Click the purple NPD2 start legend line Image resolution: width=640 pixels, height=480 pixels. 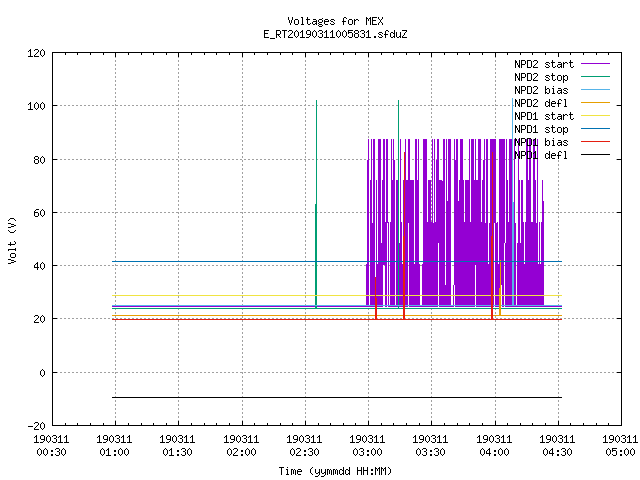point(596,64)
